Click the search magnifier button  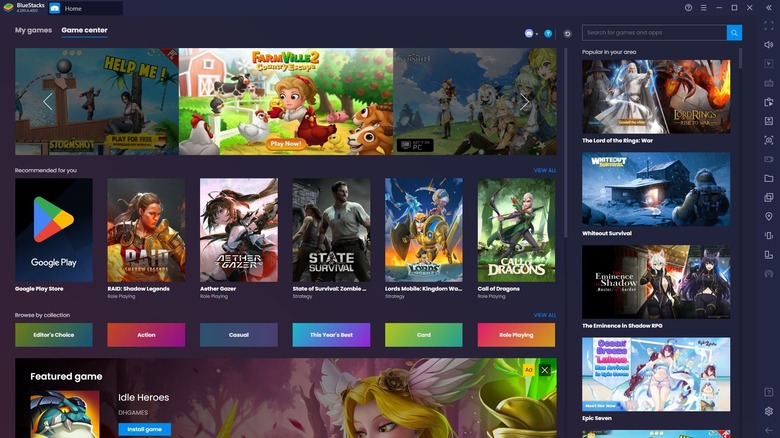click(x=734, y=33)
